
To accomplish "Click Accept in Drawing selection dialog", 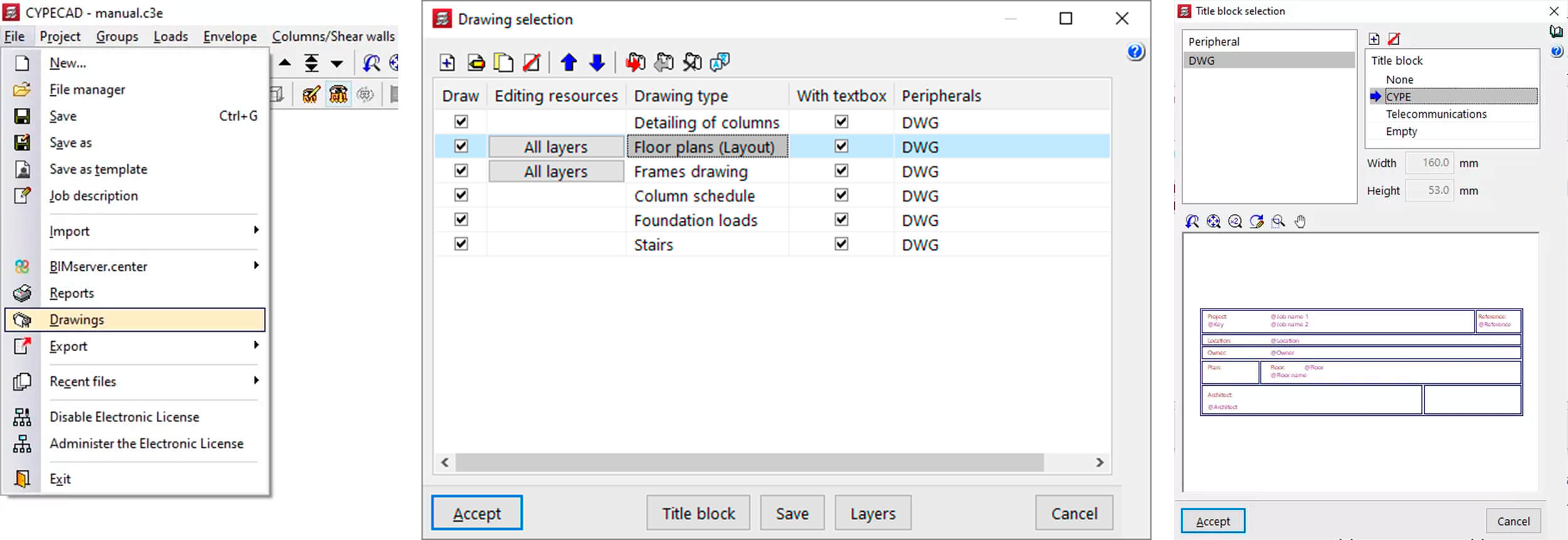I will pos(477,513).
